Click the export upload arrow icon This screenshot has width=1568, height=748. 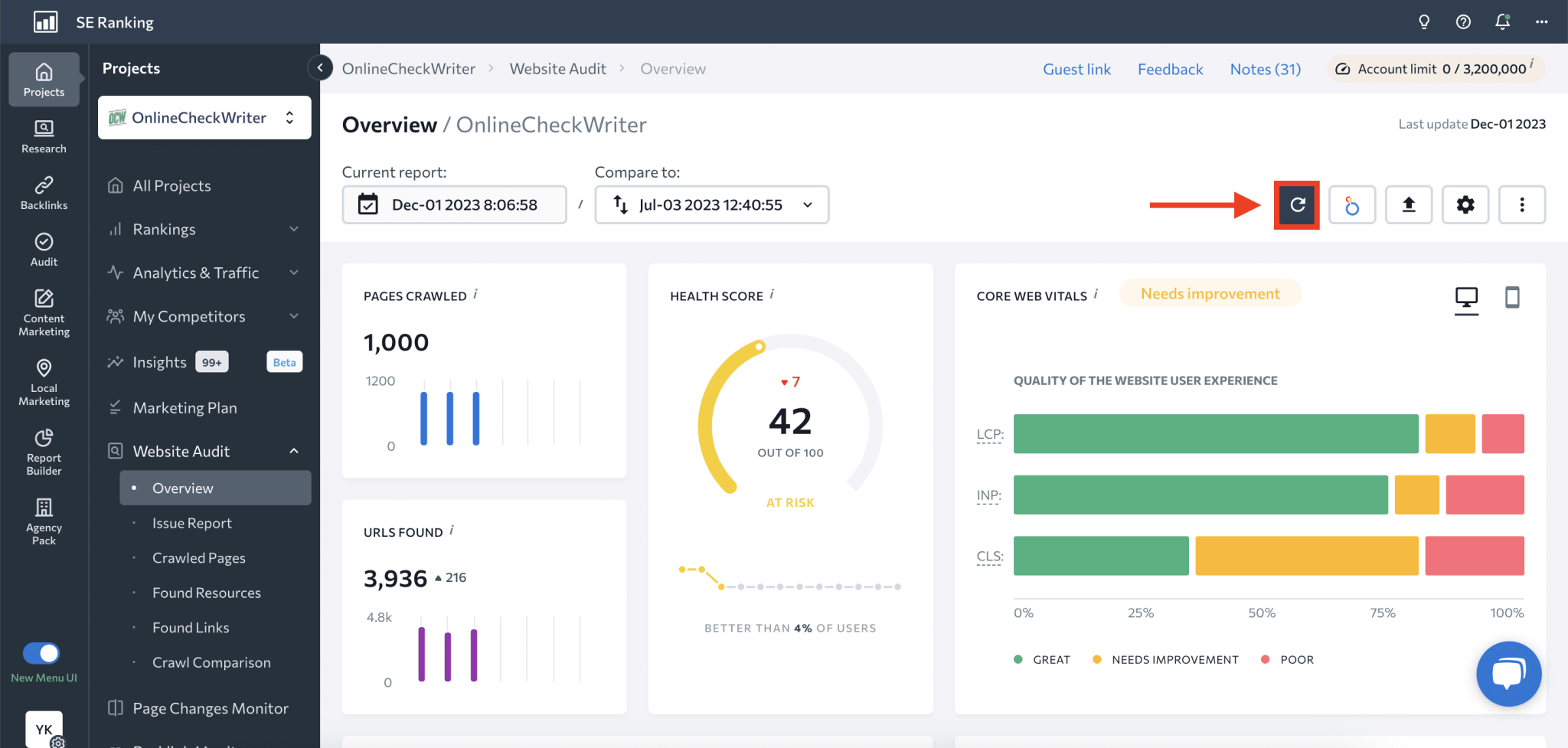[1409, 204]
